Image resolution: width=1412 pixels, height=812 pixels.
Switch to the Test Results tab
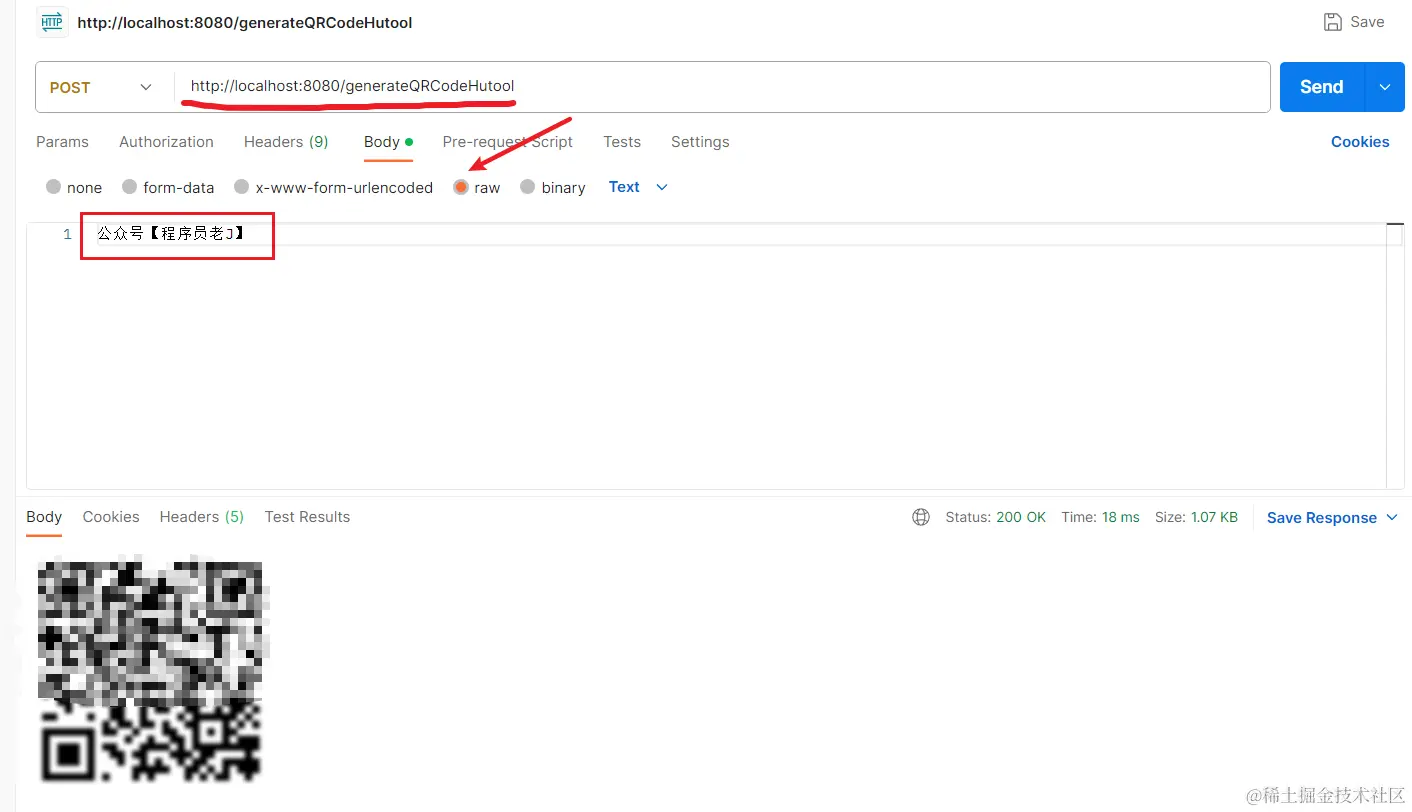coord(307,517)
